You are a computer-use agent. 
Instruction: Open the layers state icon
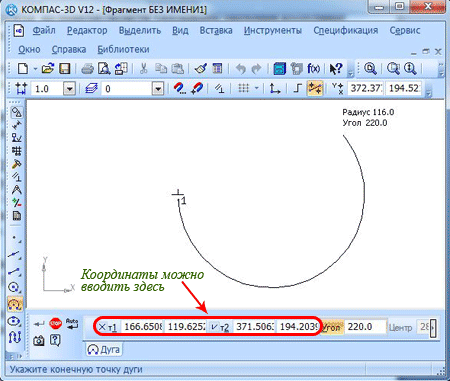pyautogui.click(x=91, y=89)
